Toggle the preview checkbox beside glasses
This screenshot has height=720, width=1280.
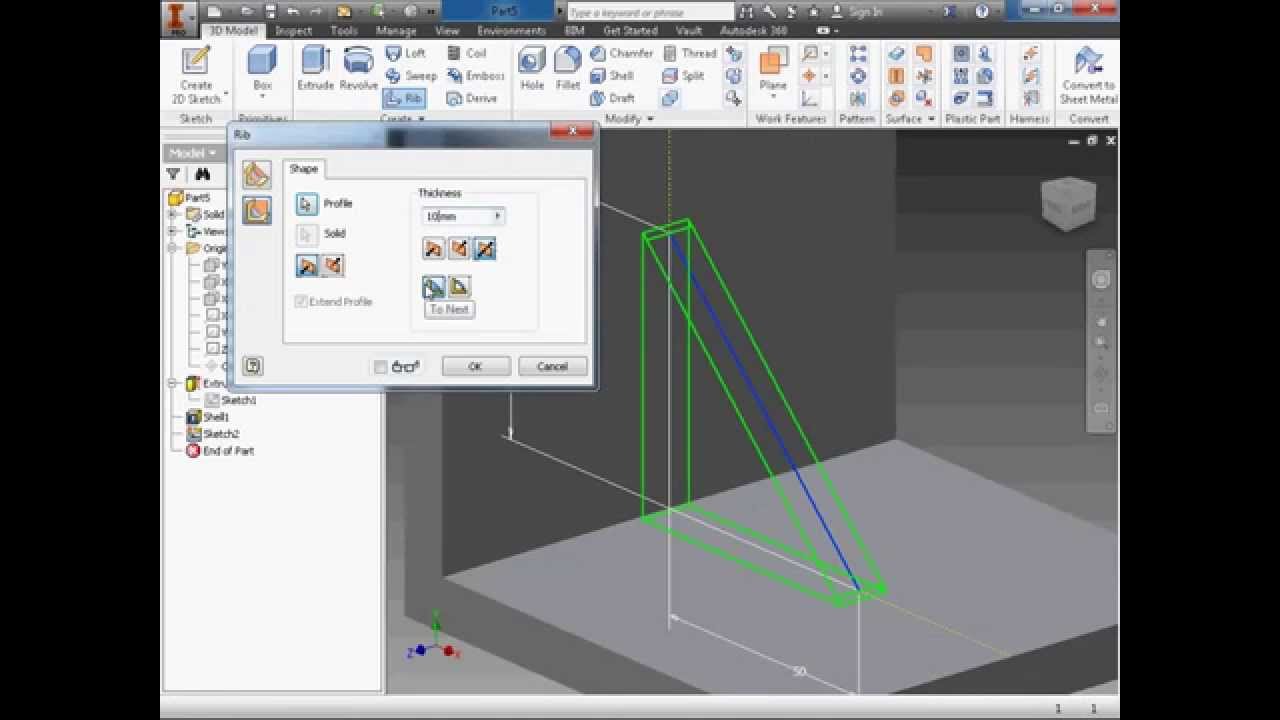click(x=380, y=367)
